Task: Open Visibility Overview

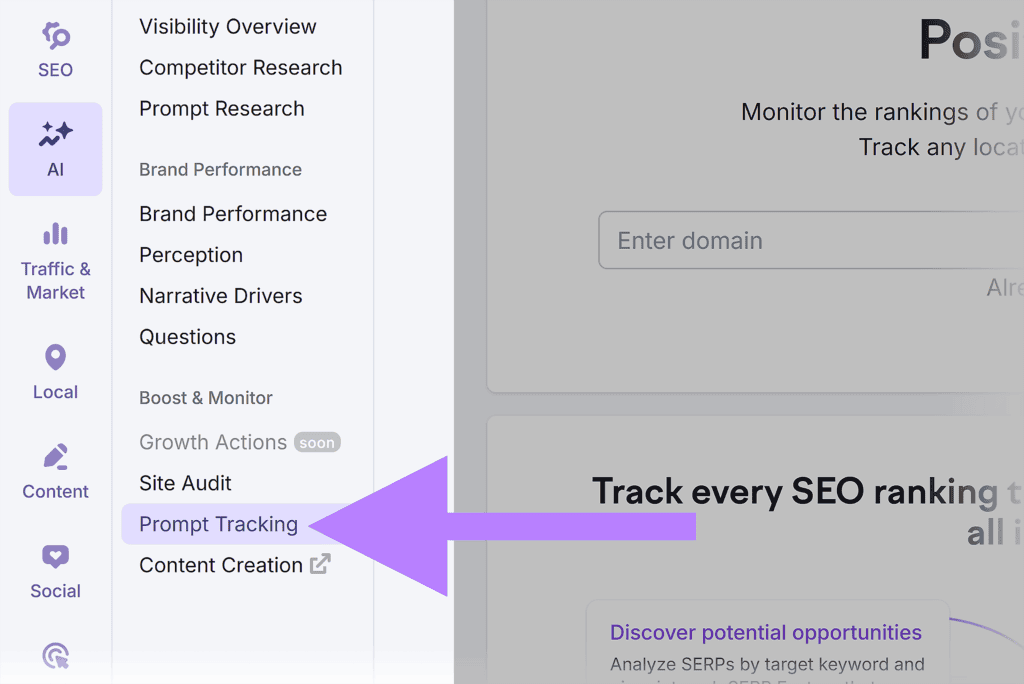Action: 227,26
